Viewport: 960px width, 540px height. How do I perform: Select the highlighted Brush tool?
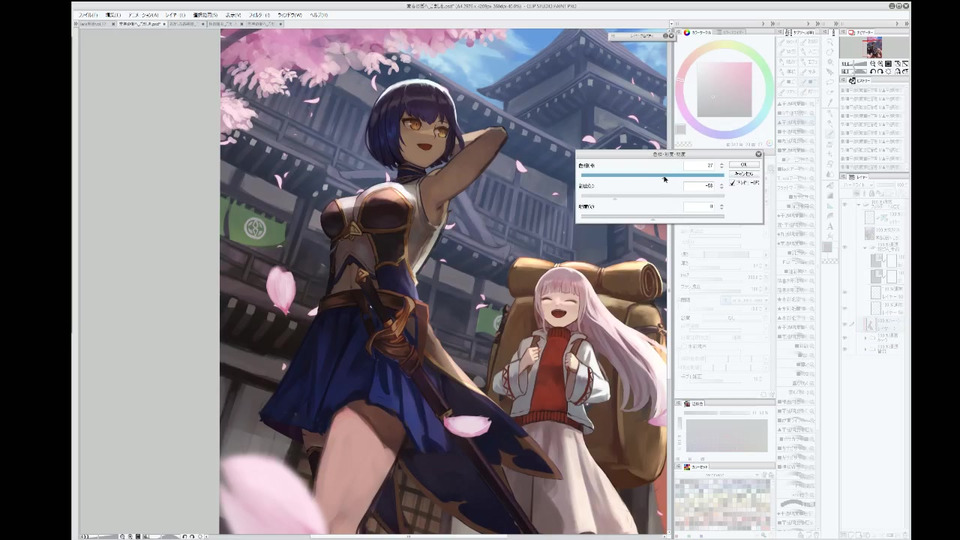pos(830,134)
